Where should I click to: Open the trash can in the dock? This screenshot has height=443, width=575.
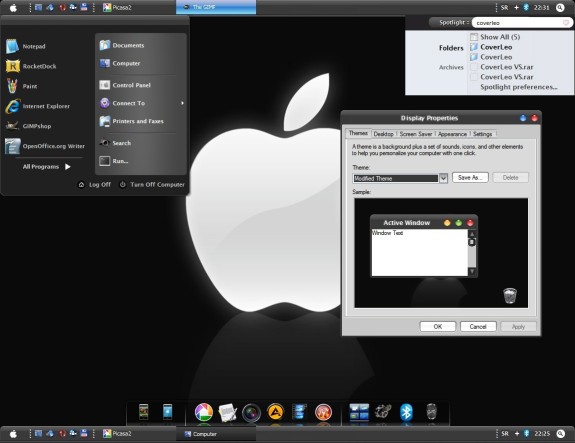point(431,412)
